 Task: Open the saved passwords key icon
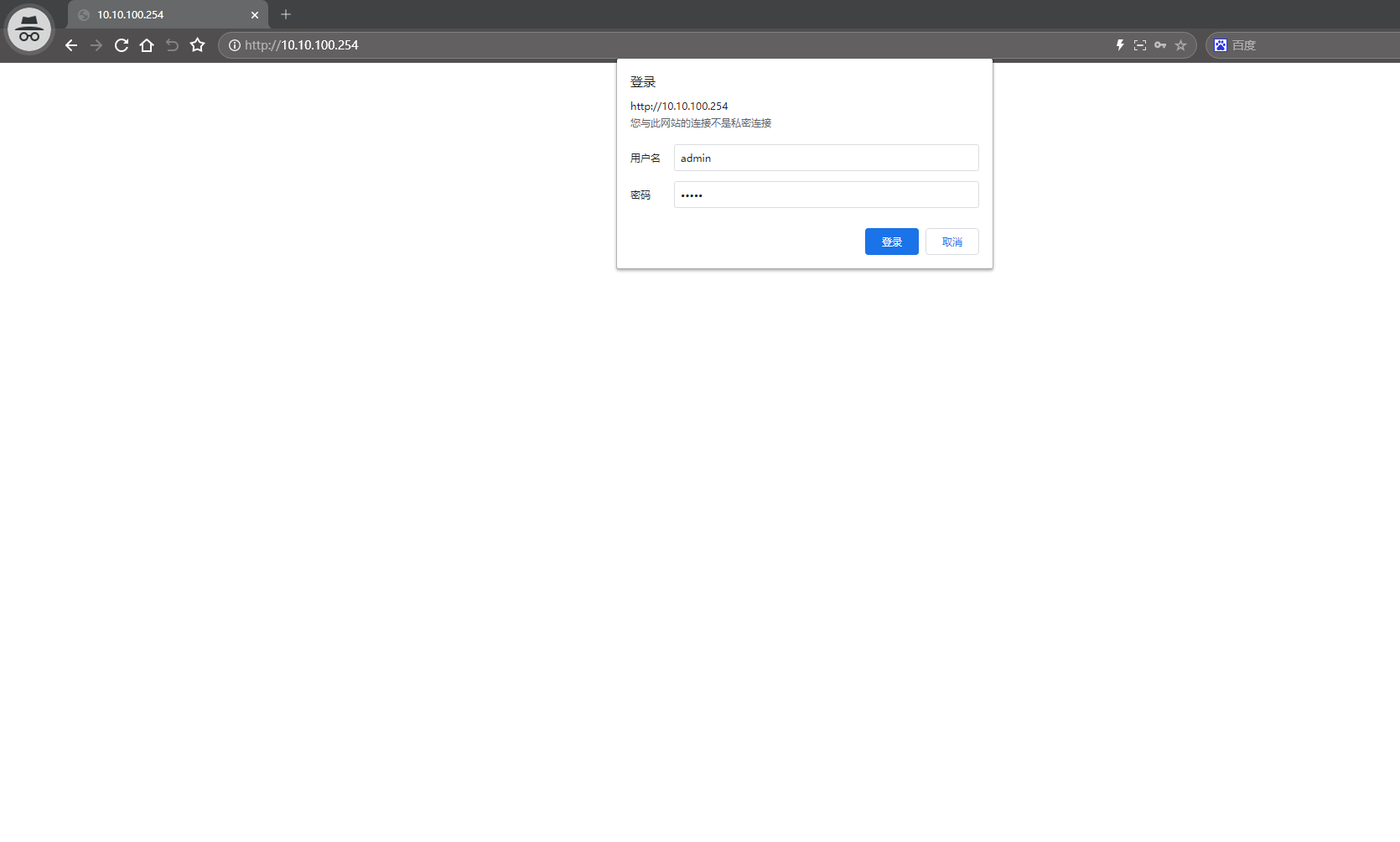pyautogui.click(x=1160, y=45)
